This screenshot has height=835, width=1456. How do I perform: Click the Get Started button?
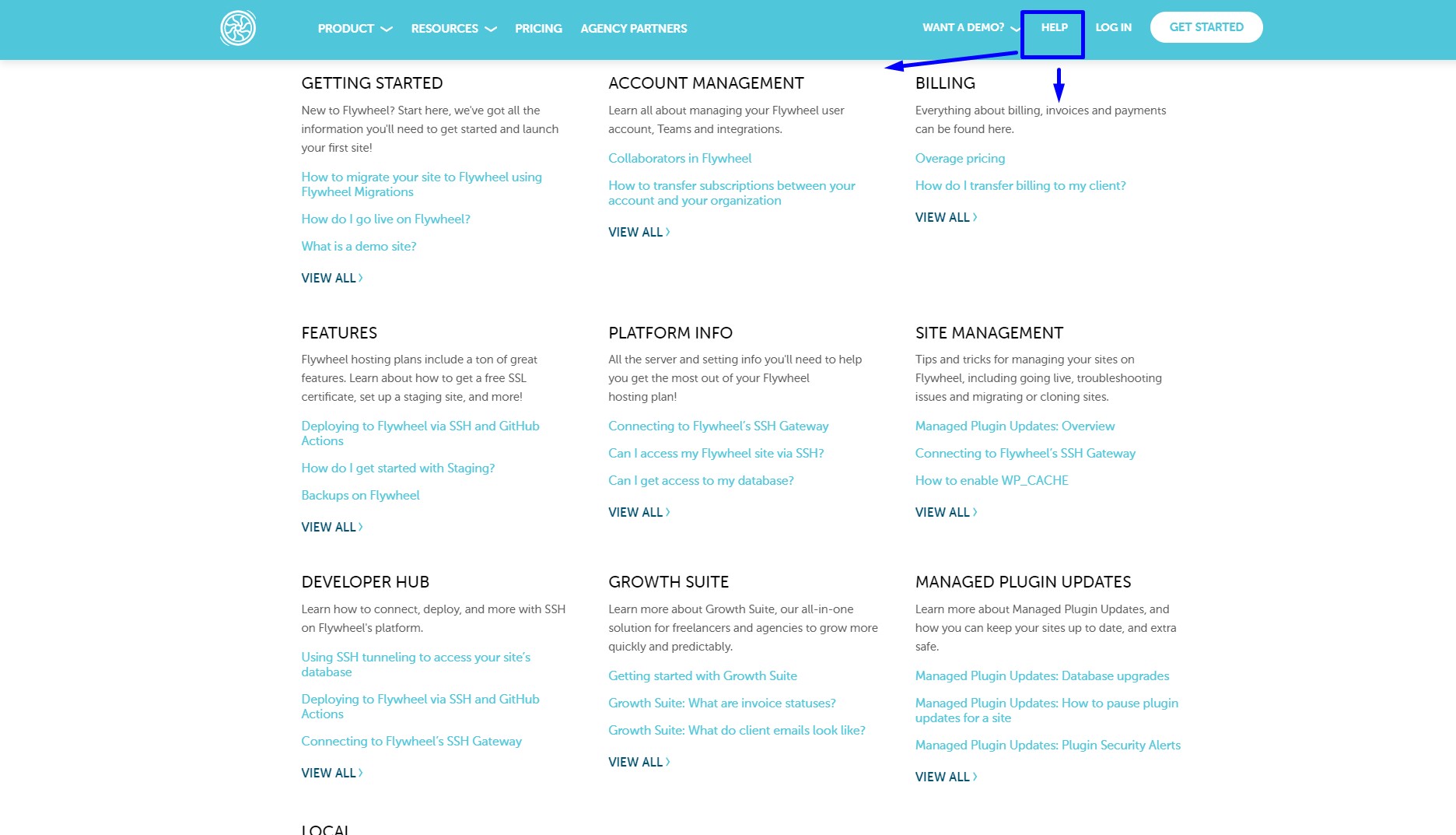(x=1206, y=27)
